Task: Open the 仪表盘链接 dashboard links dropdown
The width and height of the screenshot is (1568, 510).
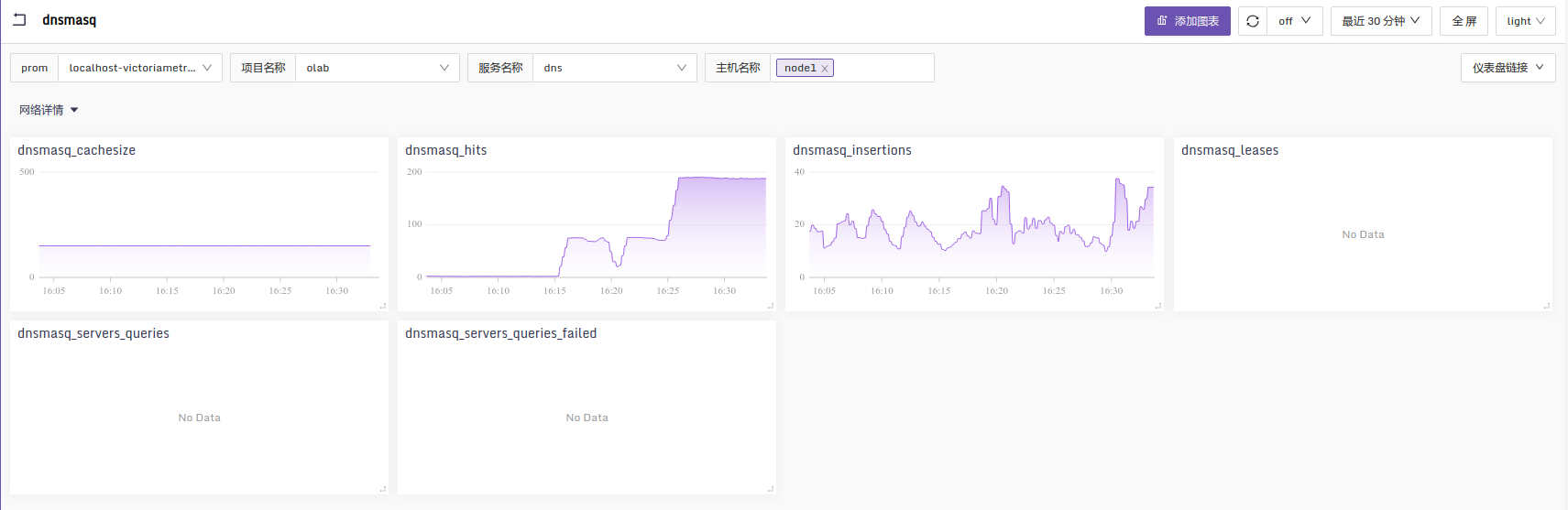Action: coord(1508,68)
